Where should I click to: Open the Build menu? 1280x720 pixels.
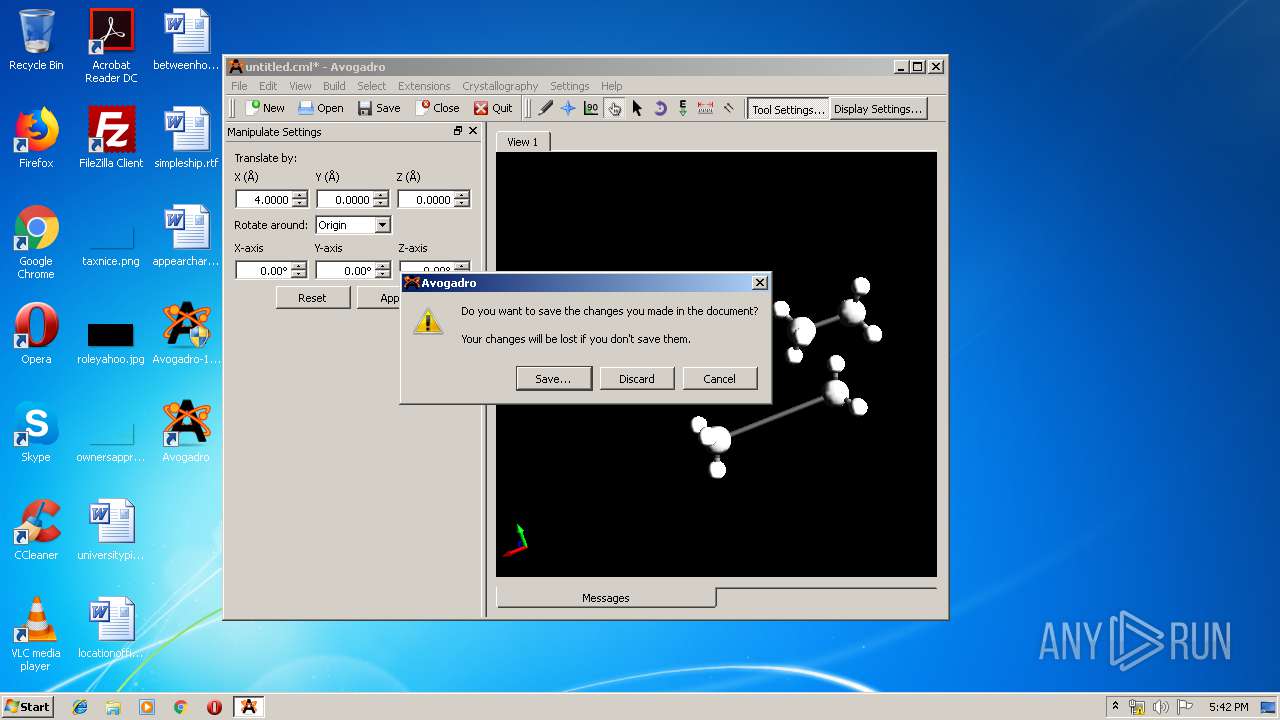point(334,86)
